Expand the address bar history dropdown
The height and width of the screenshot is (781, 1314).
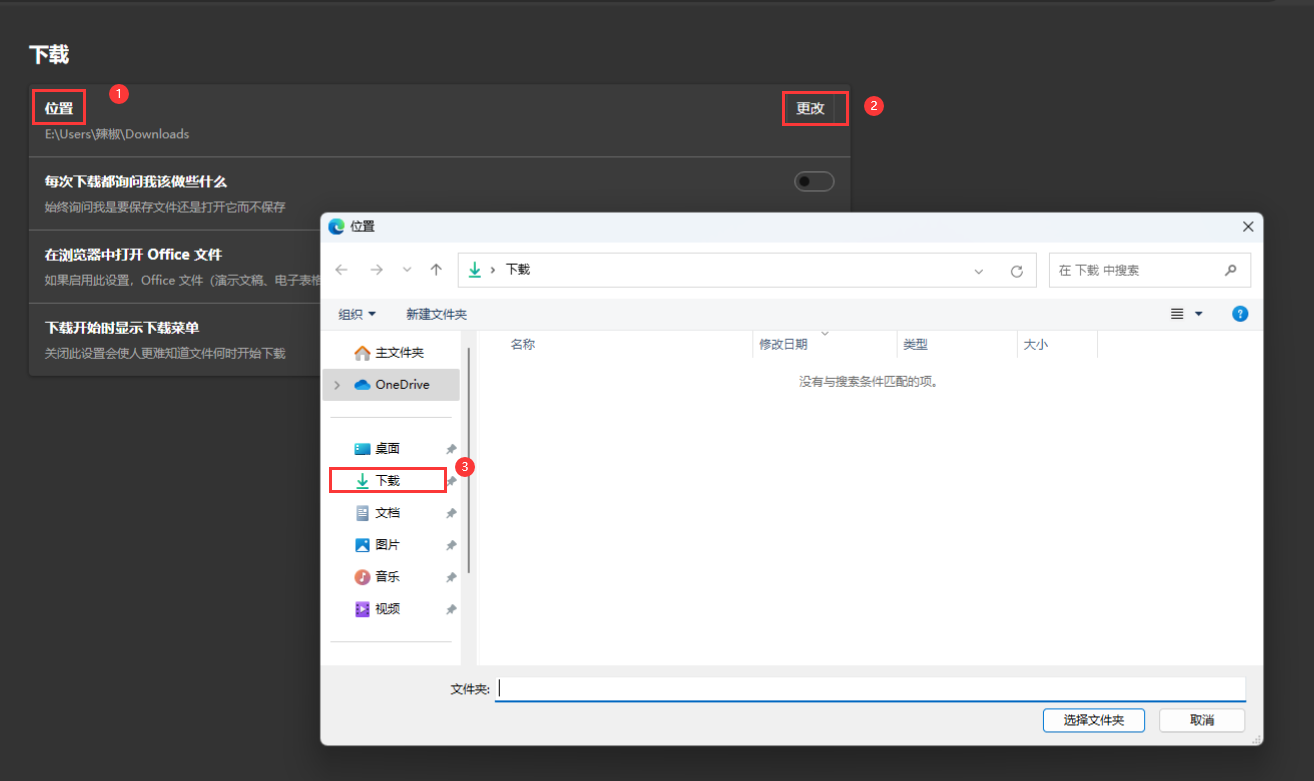[979, 271]
